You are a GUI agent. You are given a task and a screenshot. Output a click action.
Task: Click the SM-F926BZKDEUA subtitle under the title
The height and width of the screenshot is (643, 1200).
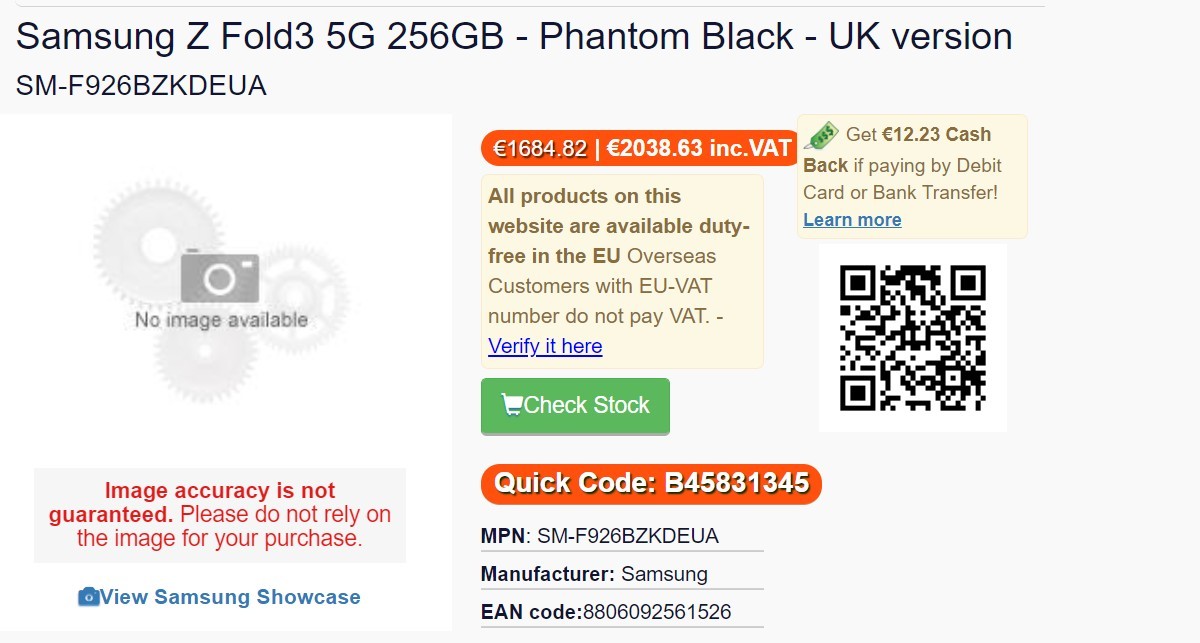point(141,86)
